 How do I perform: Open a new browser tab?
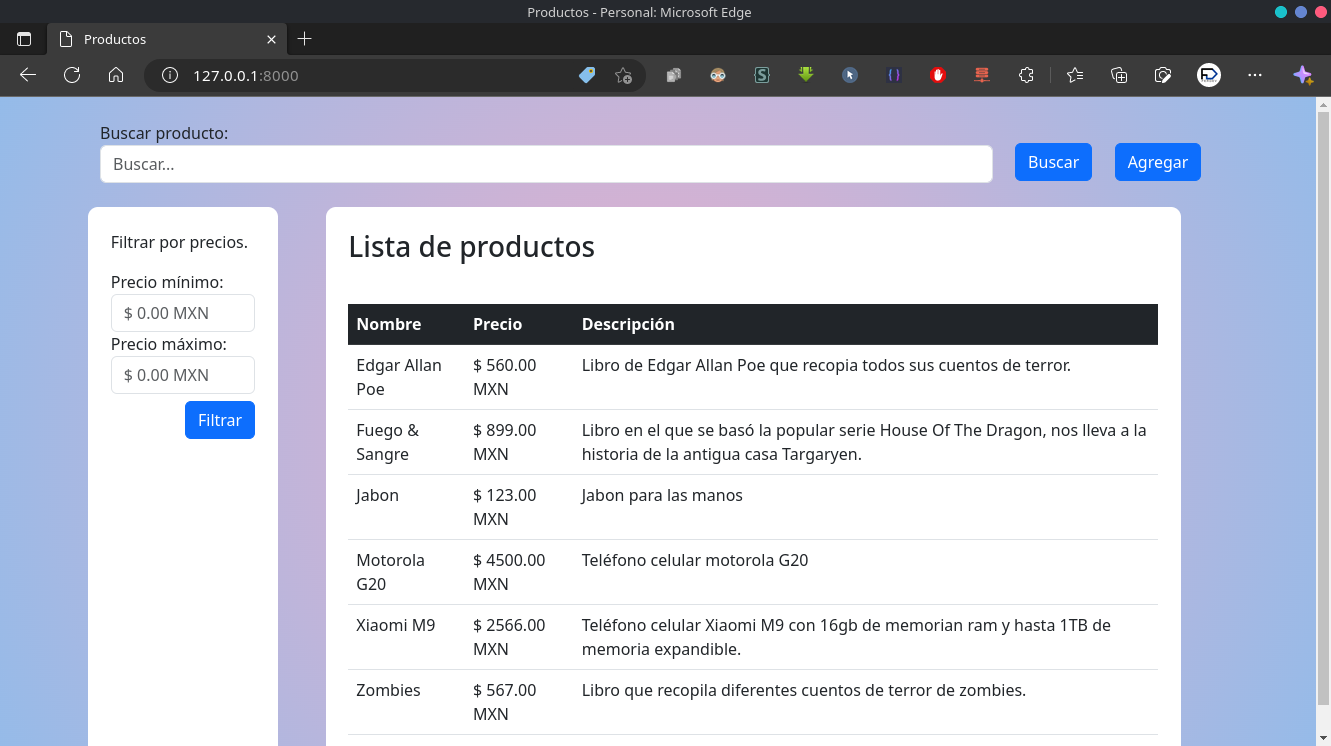(305, 39)
